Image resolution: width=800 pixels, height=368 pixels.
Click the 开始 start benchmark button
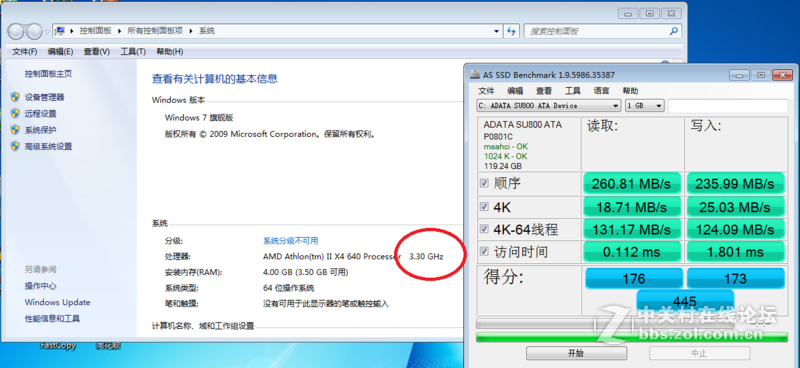(x=577, y=353)
